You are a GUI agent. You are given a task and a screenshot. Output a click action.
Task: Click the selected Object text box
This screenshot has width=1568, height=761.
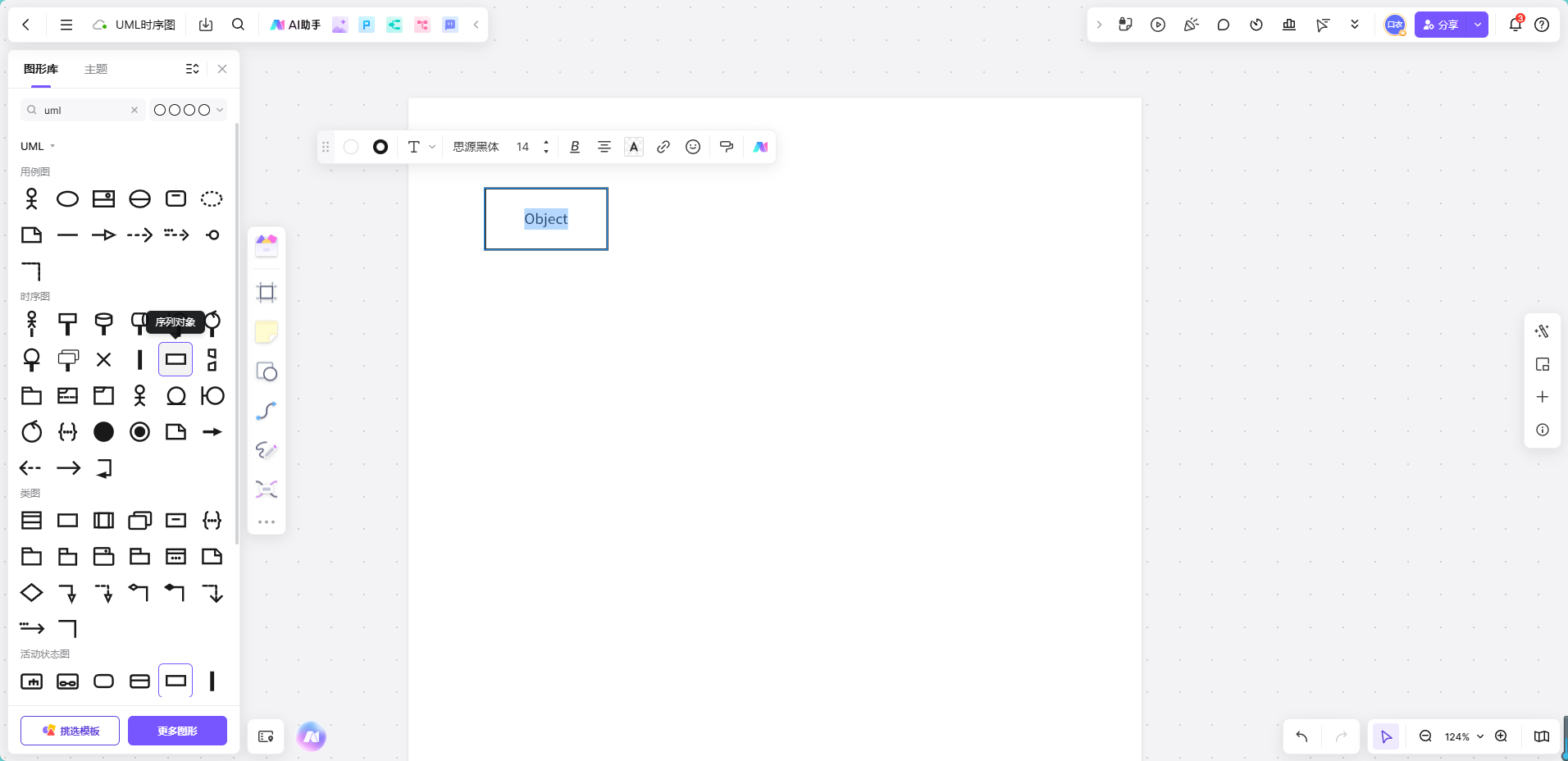coord(546,219)
